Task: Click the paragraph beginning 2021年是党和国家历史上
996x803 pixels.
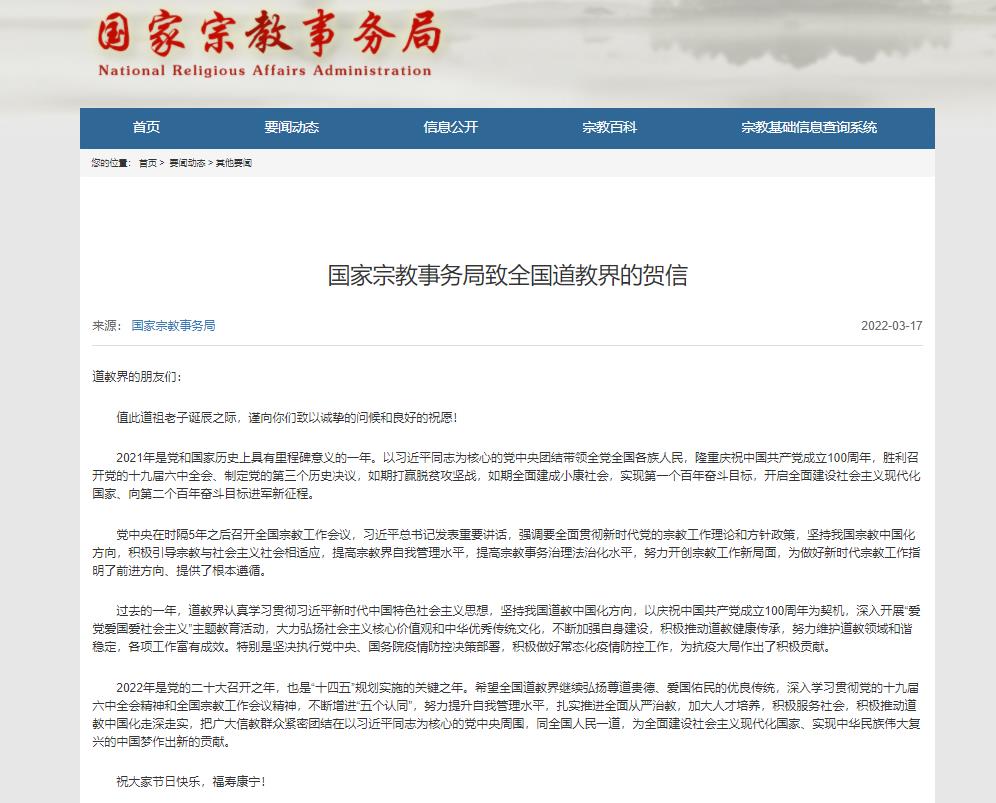Action: (x=506, y=476)
